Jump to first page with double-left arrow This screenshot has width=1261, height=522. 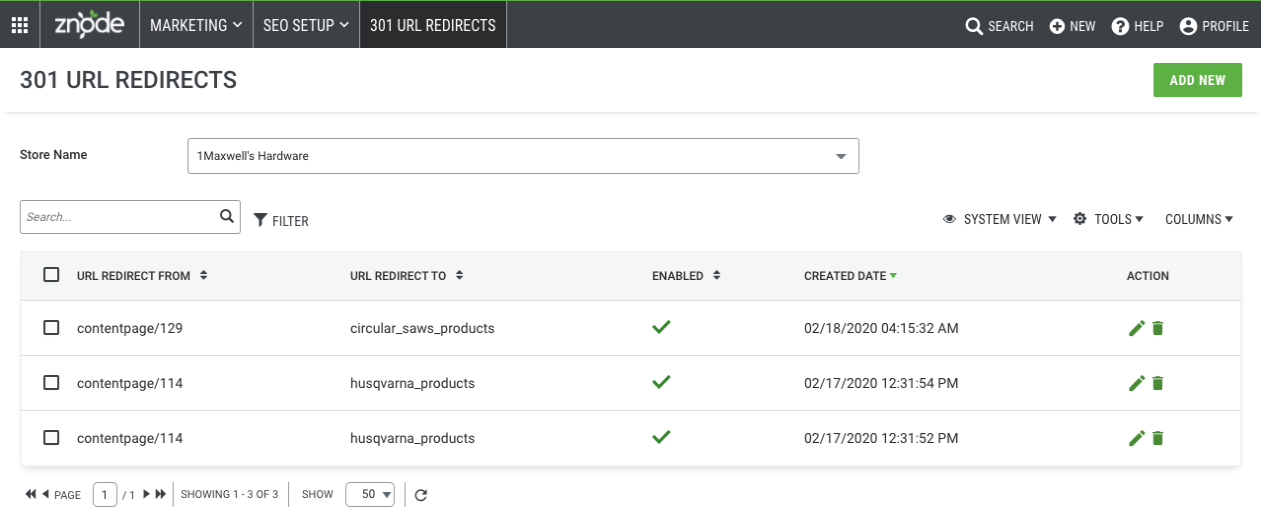pyautogui.click(x=31, y=494)
